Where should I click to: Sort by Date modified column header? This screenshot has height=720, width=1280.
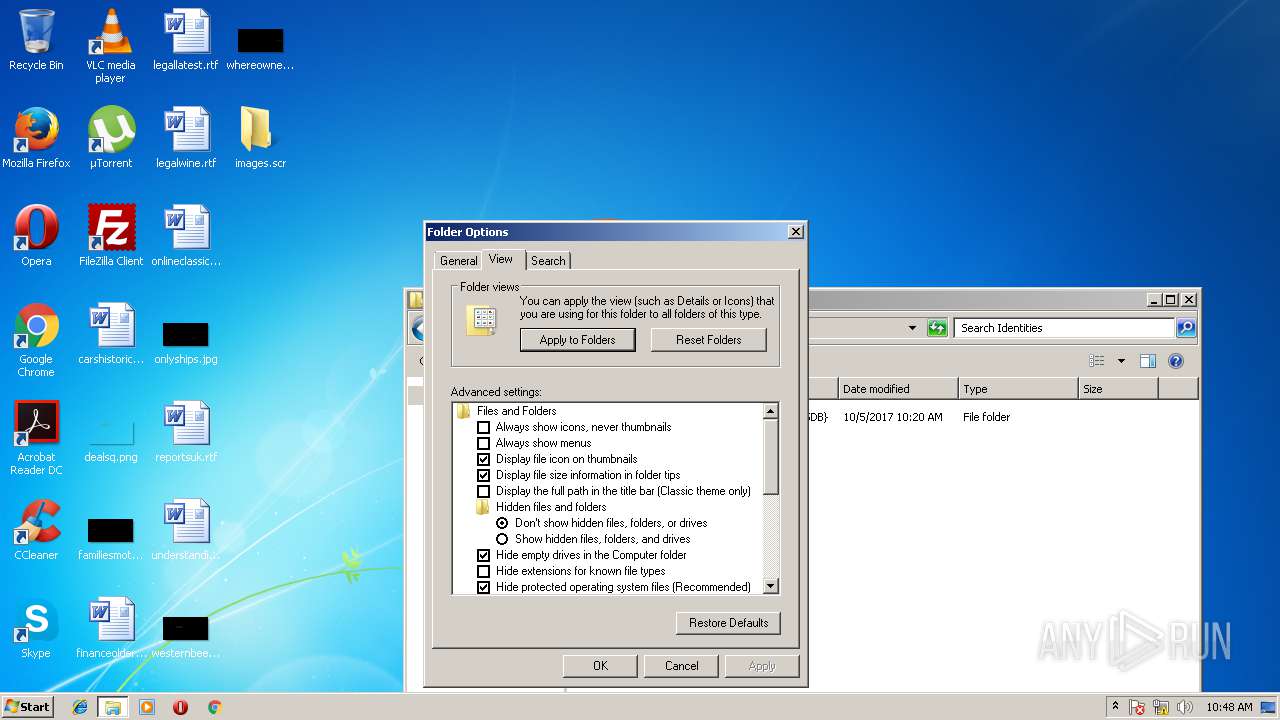[x=897, y=389]
